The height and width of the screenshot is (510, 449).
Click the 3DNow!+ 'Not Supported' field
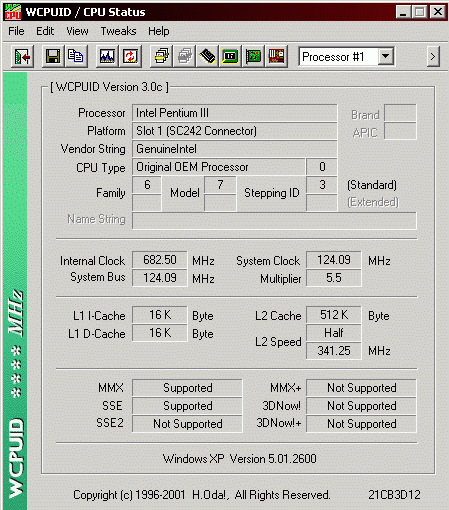pyautogui.click(x=361, y=424)
